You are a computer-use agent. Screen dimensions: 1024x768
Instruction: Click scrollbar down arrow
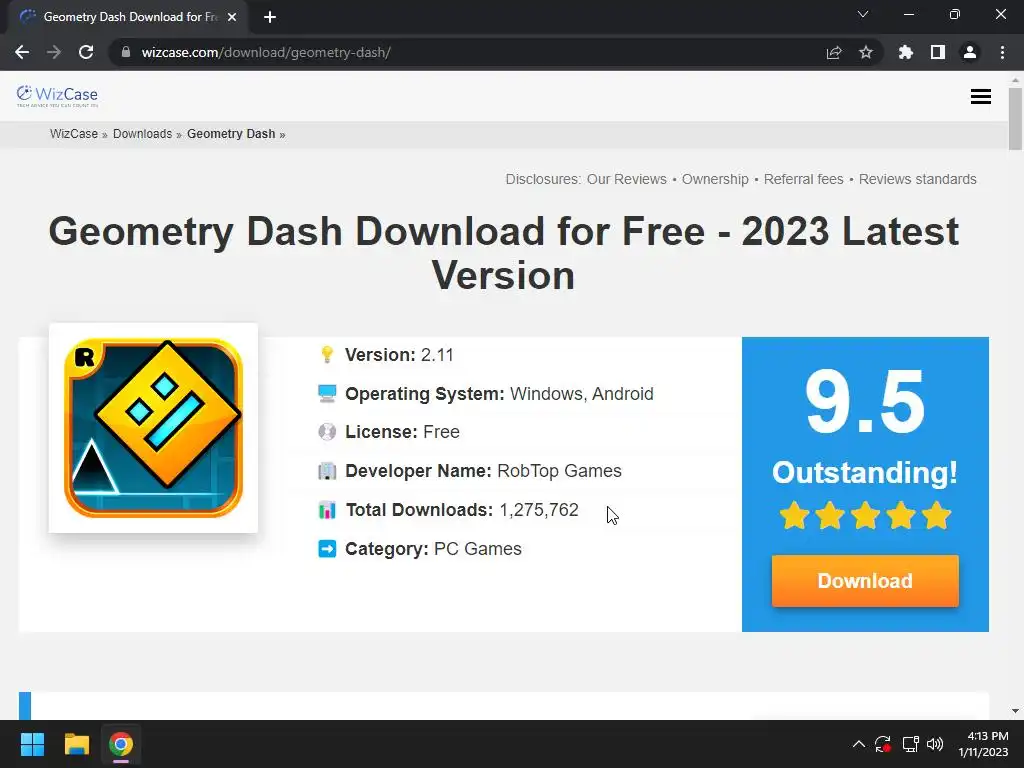[1015, 711]
